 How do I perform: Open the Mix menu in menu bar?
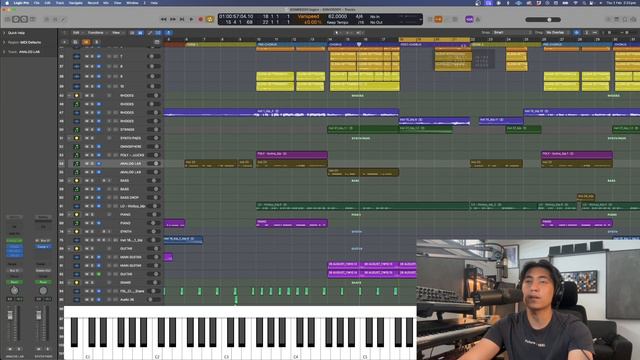(x=106, y=3)
